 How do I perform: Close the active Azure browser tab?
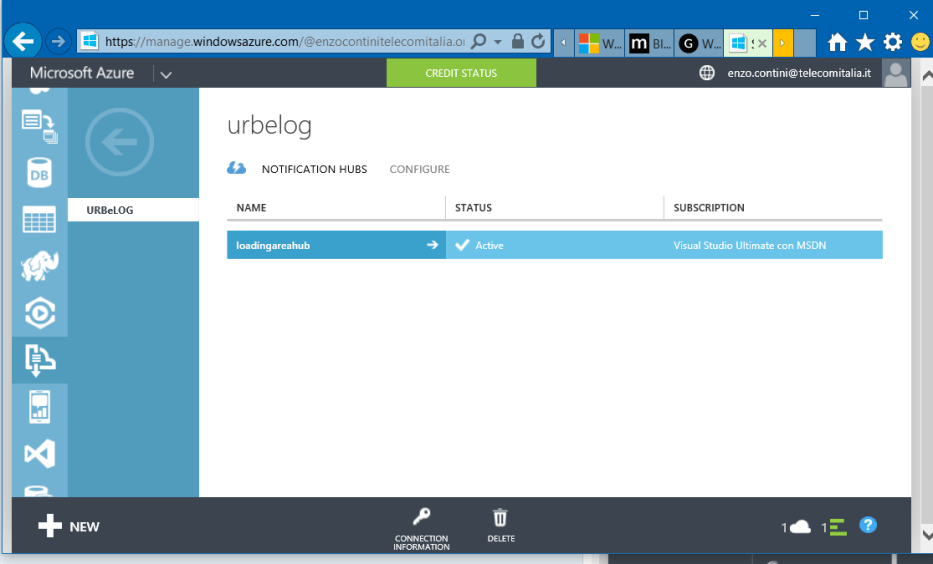[762, 43]
